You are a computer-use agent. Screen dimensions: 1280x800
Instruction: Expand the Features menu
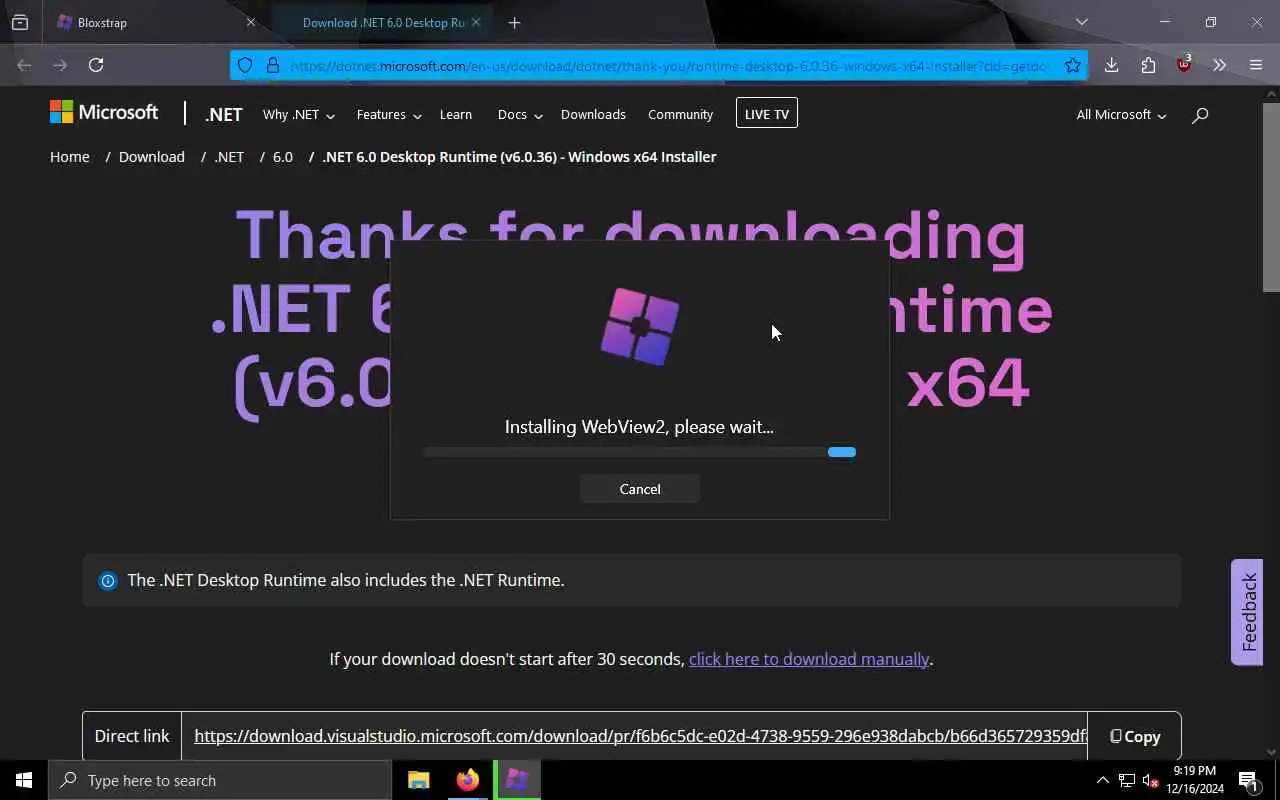pos(389,115)
